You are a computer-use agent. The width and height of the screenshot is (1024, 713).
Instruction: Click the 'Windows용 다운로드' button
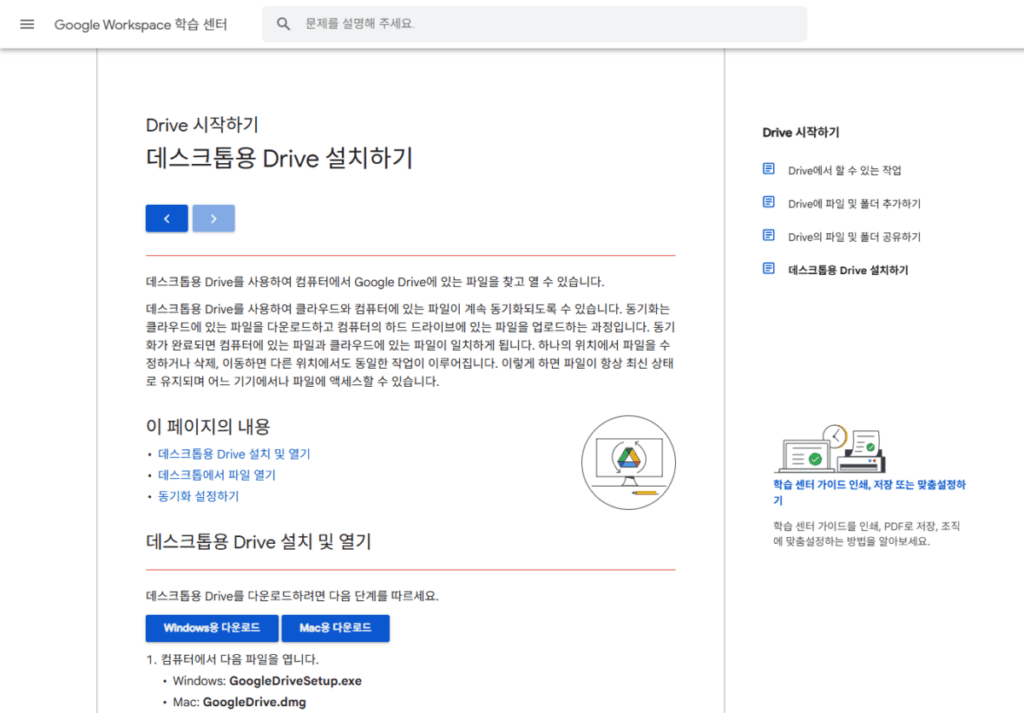point(211,628)
